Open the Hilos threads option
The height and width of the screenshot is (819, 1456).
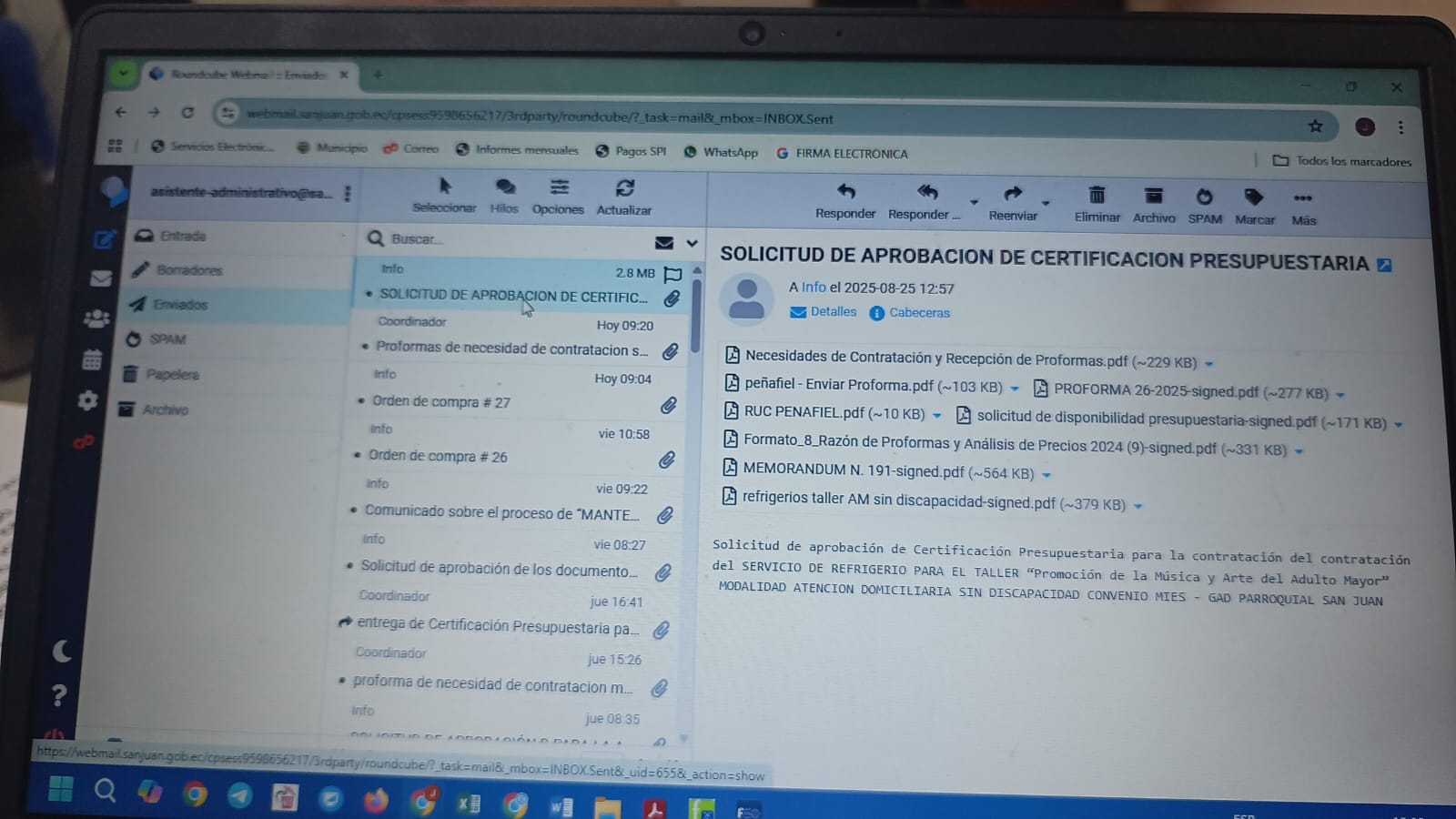tap(504, 187)
